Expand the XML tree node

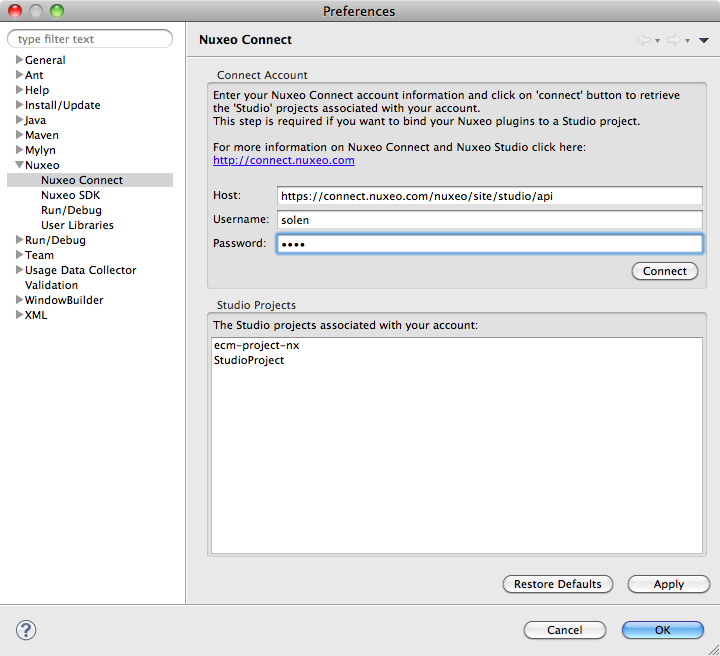[x=19, y=314]
